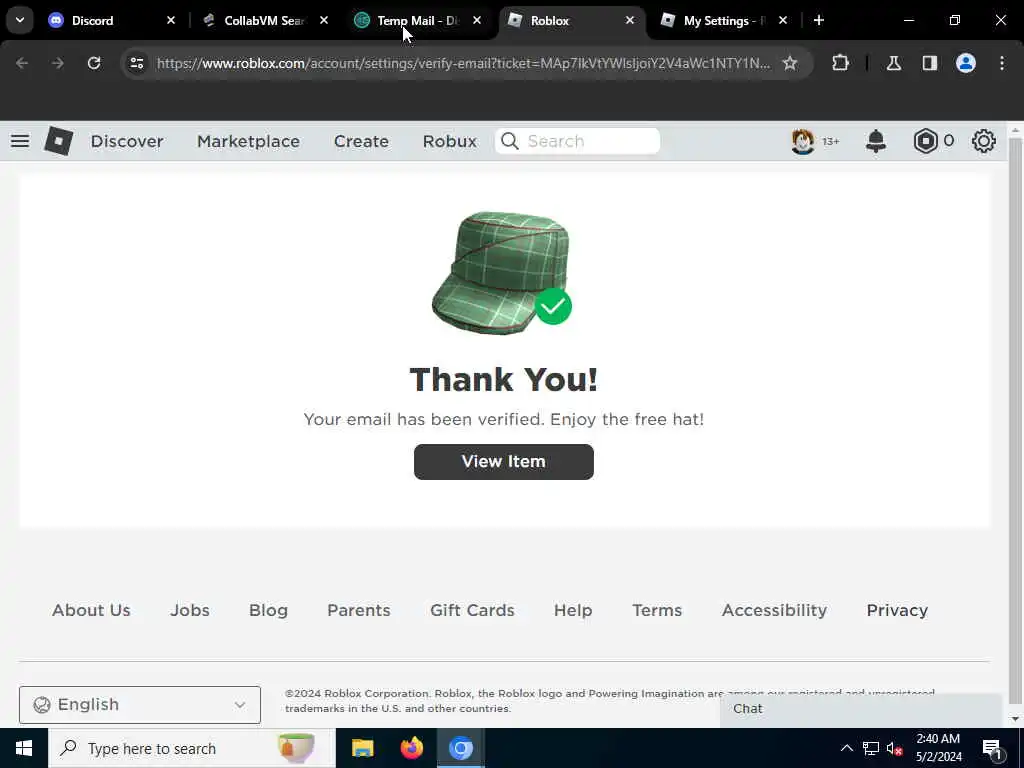Toggle the browser side panel icon

point(930,63)
